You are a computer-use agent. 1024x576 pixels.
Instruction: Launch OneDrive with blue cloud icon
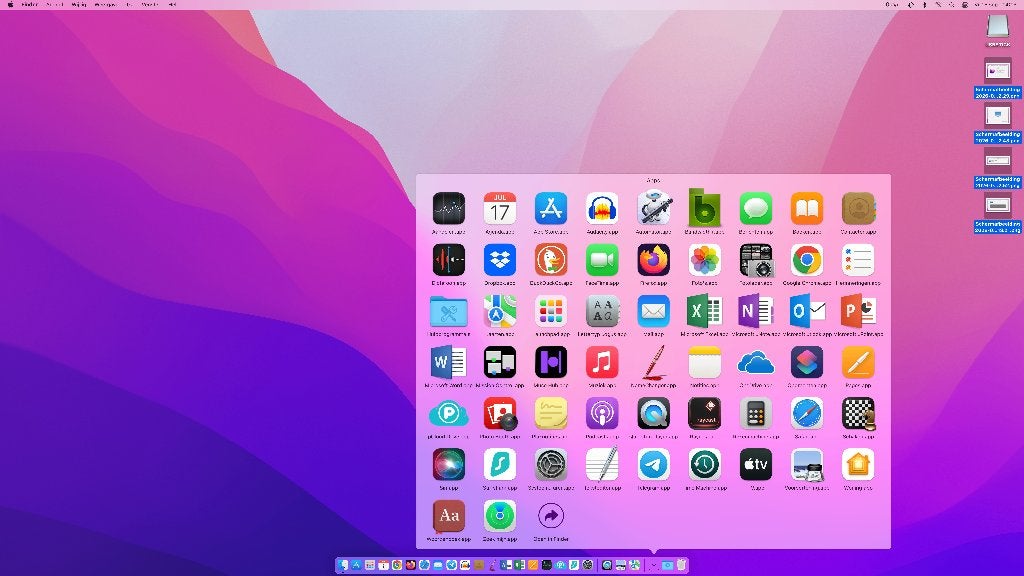tap(756, 362)
